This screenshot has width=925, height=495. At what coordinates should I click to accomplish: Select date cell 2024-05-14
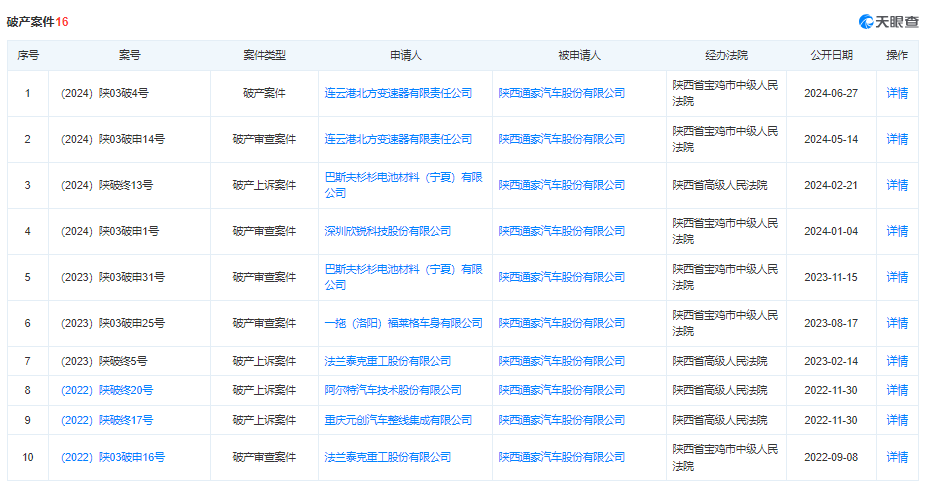click(831, 139)
